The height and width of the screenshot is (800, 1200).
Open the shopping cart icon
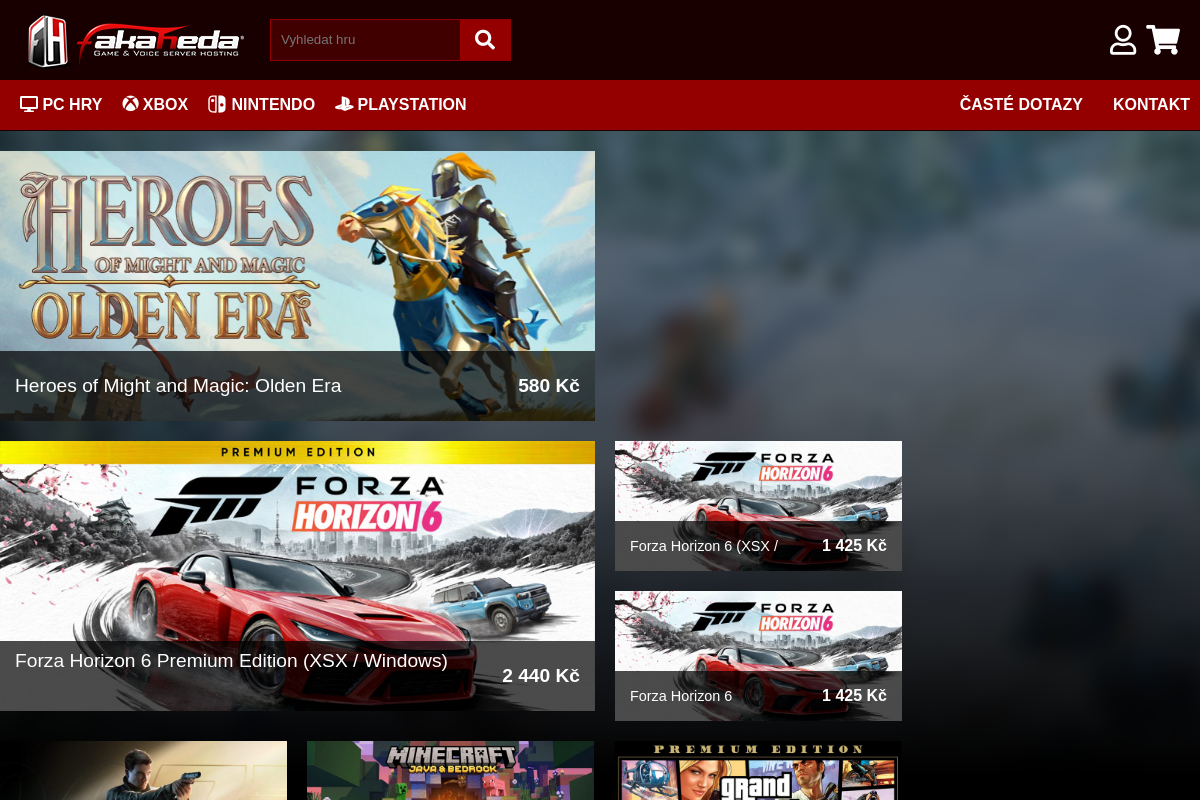click(1163, 40)
